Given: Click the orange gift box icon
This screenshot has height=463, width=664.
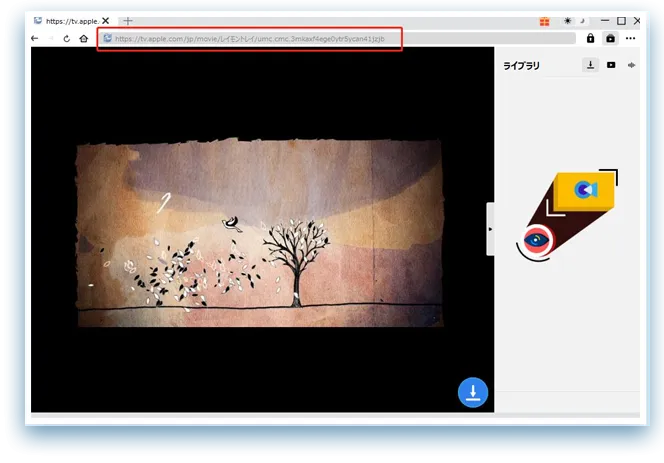Looking at the screenshot, I should (x=545, y=21).
